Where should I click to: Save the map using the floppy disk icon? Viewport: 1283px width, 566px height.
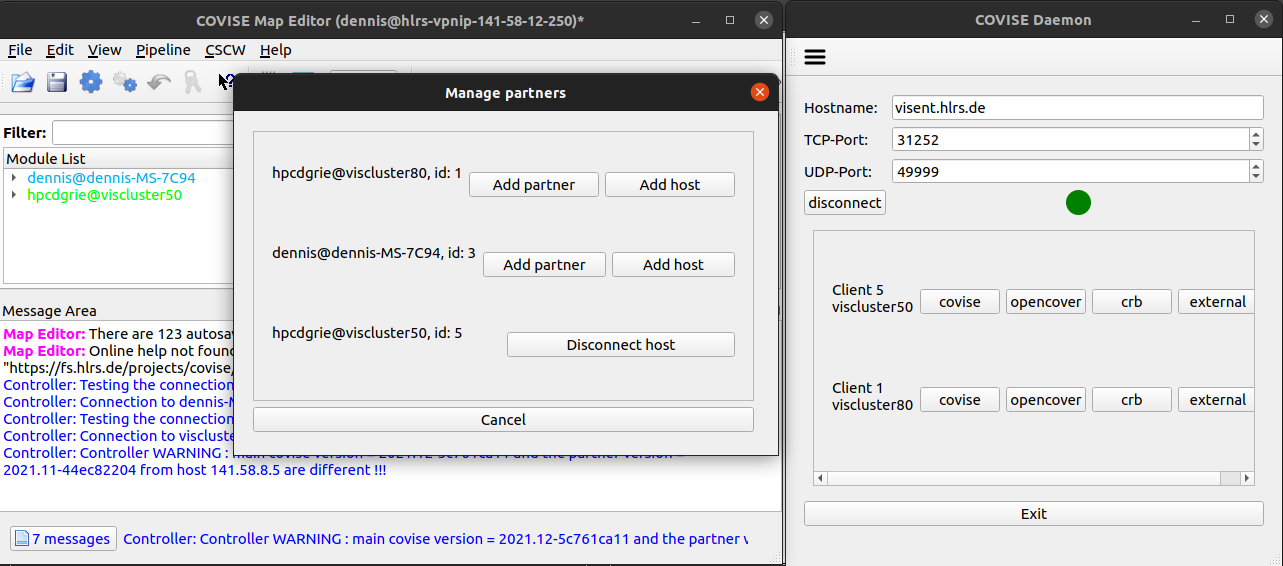click(57, 82)
